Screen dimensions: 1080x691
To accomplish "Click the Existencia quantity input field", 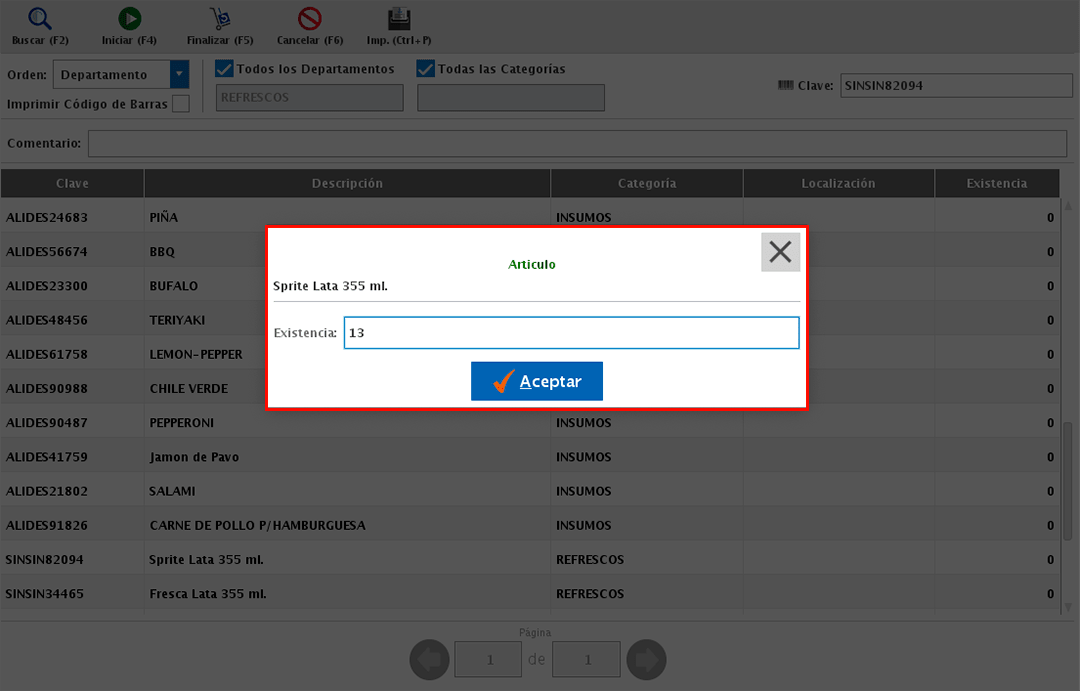I will [x=571, y=333].
